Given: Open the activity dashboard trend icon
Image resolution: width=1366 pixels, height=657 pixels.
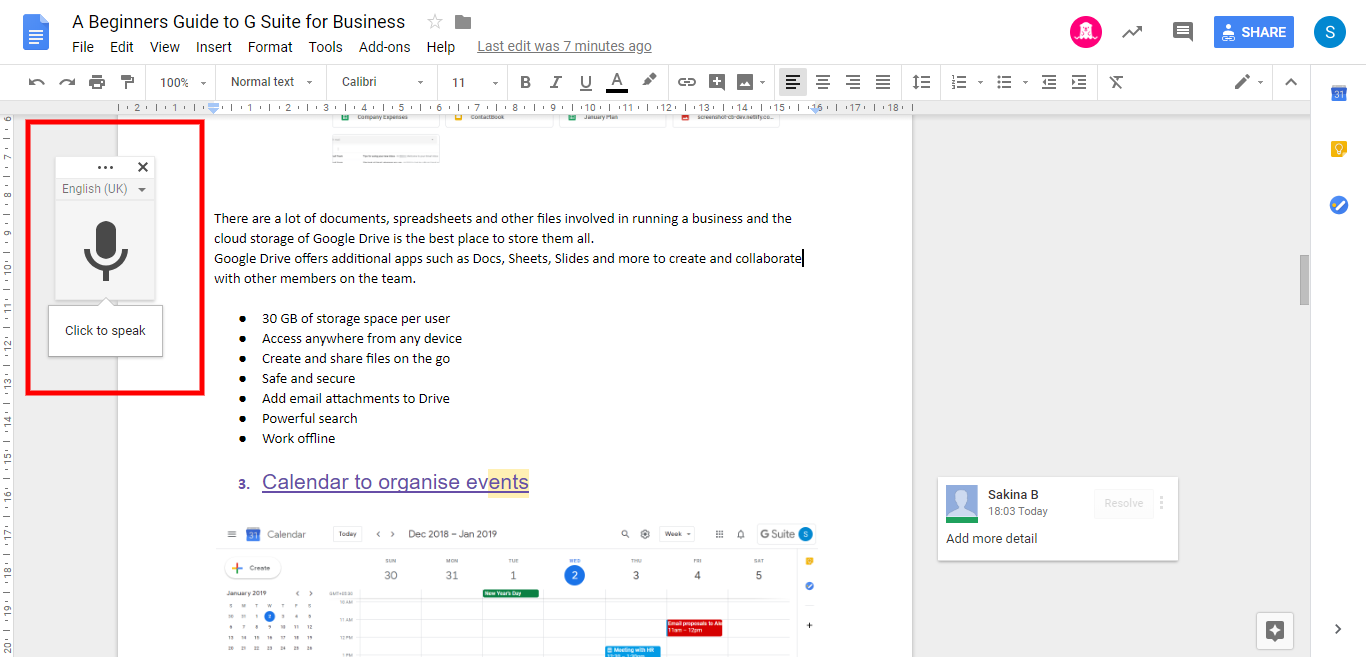Looking at the screenshot, I should click(x=1132, y=32).
